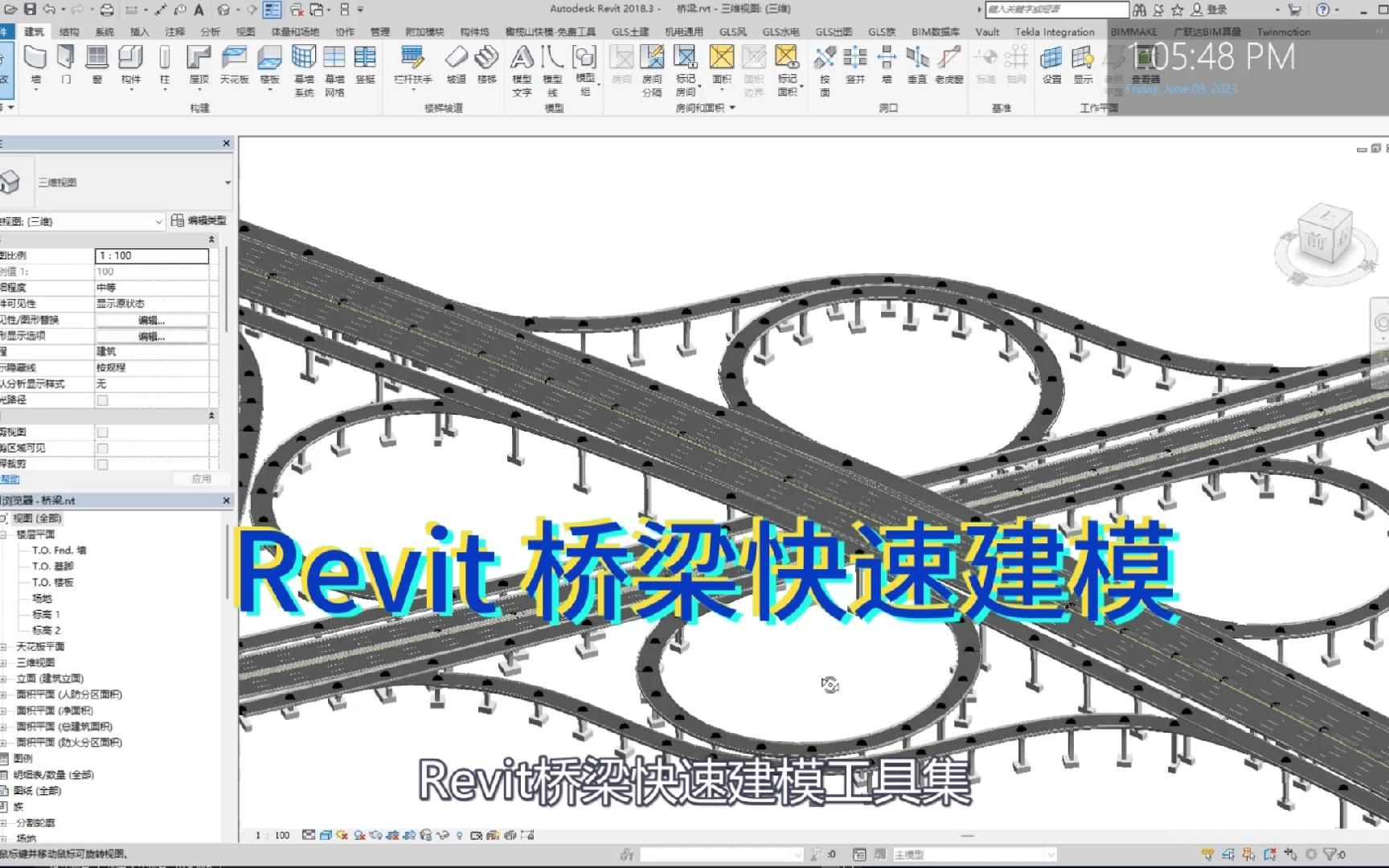Viewport: 1389px width, 868px height.
Task: Click the 登录 sign-in button
Action: point(1210,10)
